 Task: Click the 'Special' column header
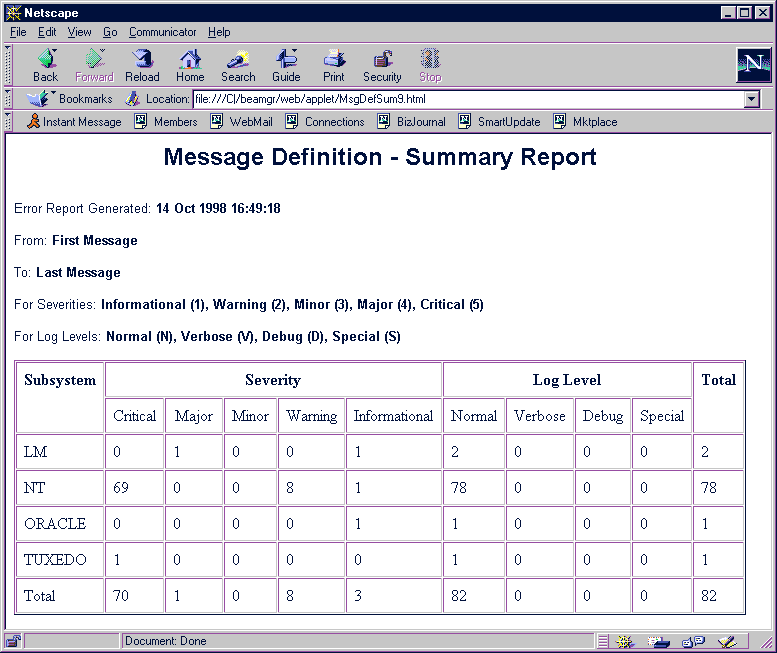[x=662, y=416]
